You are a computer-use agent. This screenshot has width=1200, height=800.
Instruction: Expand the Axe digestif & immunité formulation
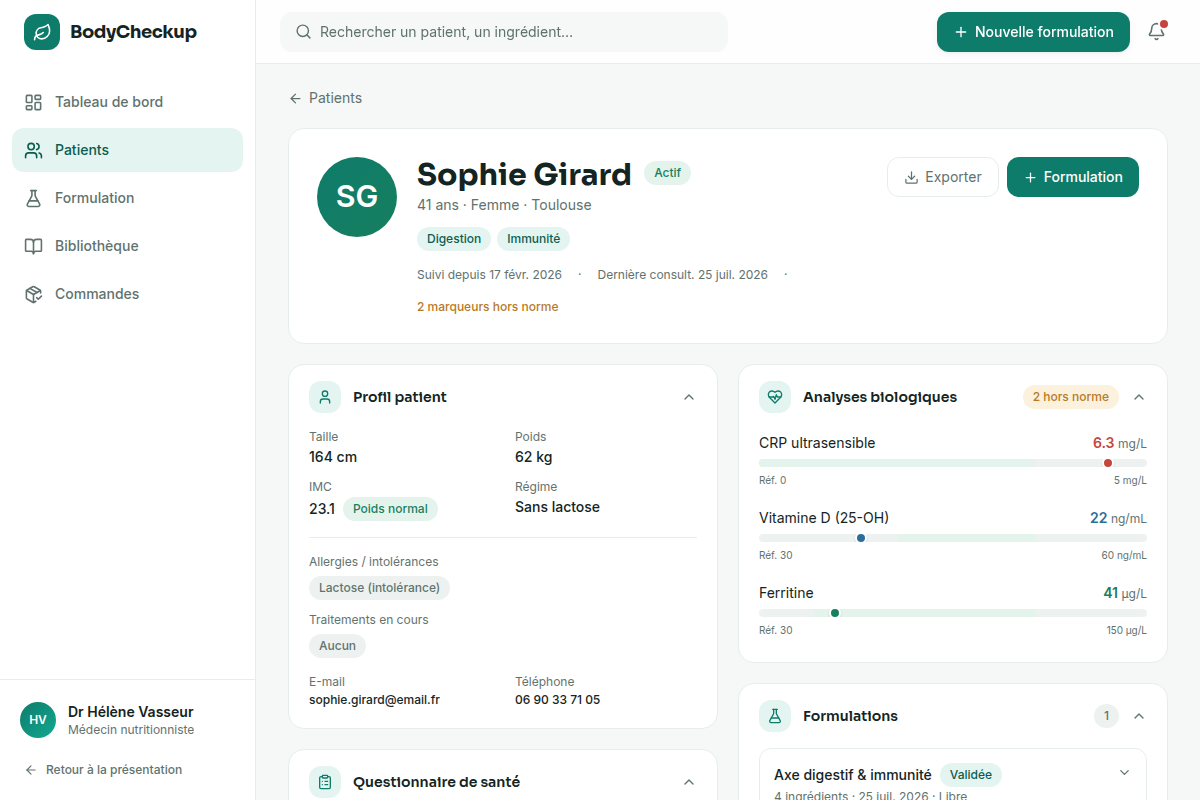pyautogui.click(x=1124, y=773)
